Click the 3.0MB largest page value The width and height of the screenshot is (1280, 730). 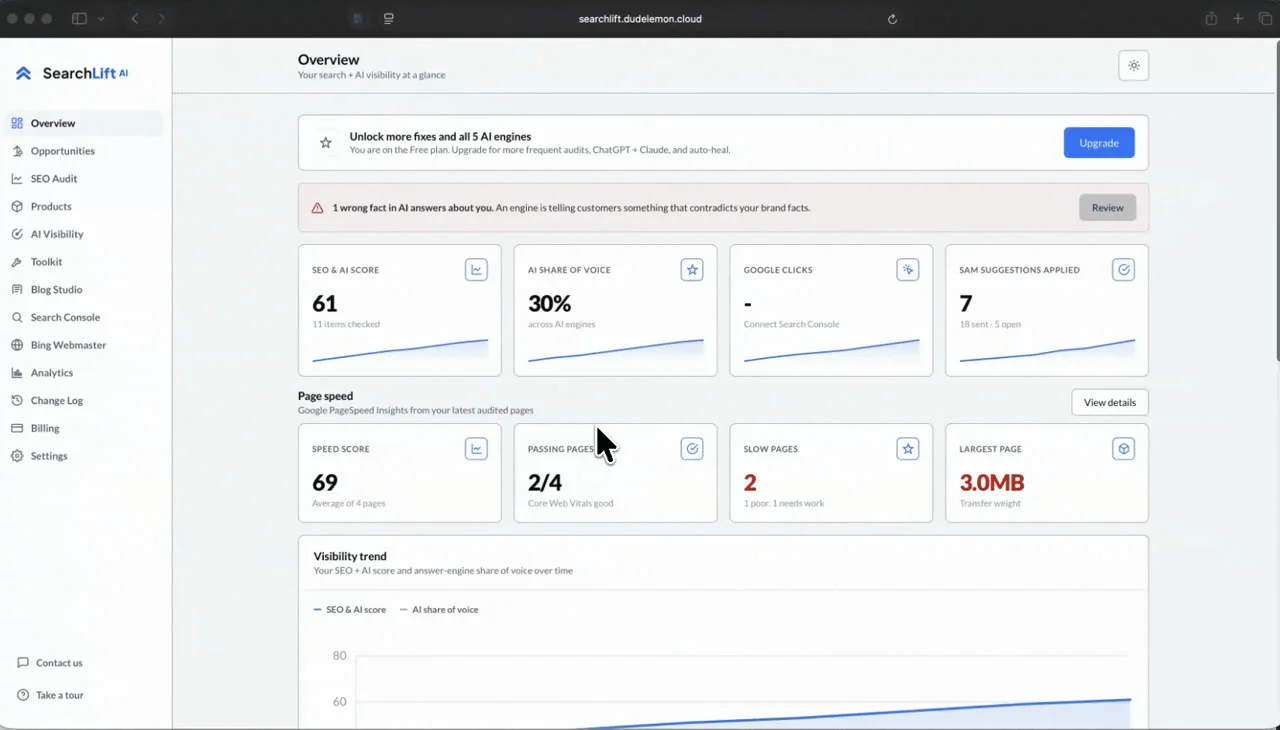point(992,482)
